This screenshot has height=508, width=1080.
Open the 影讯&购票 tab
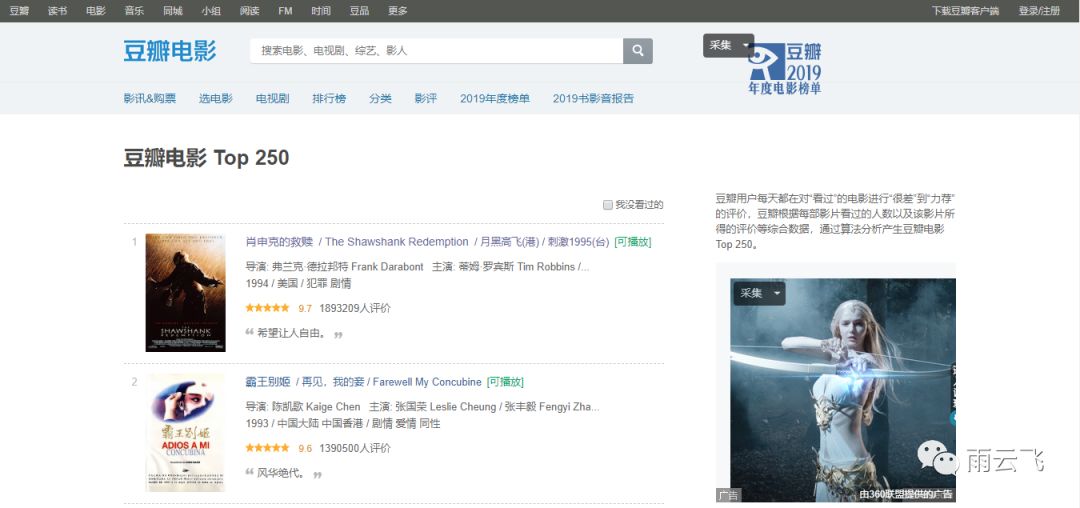149,98
